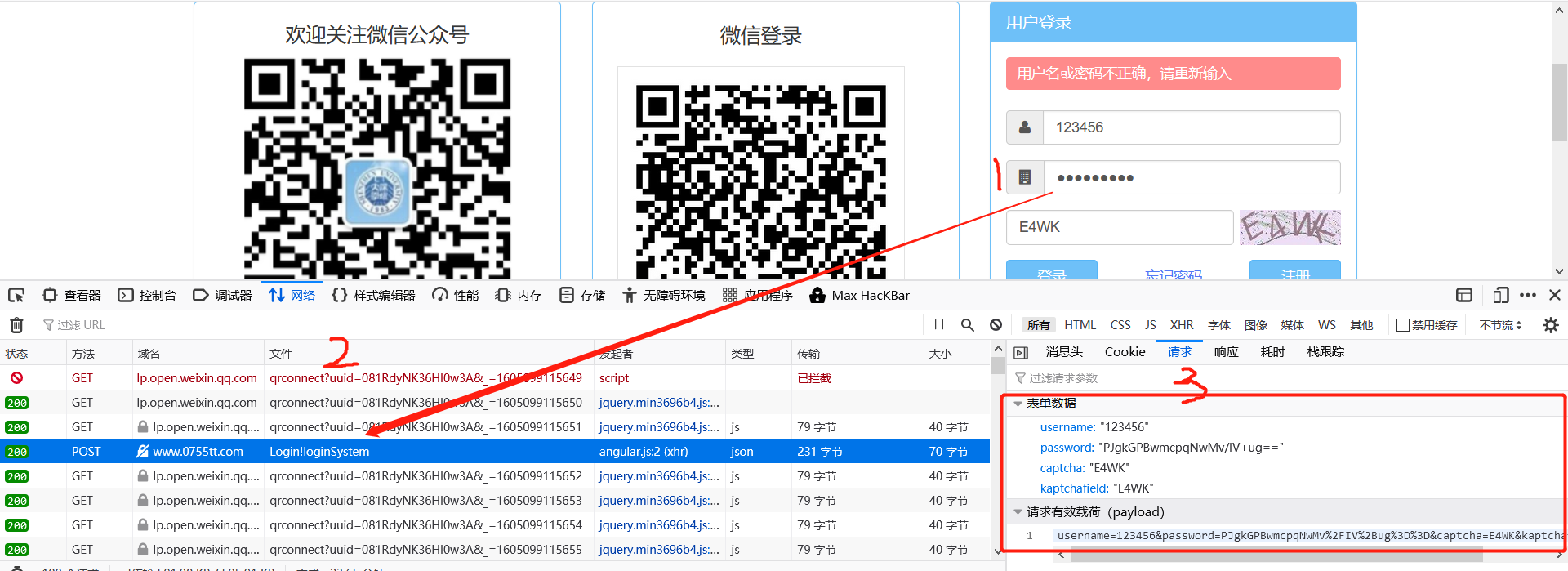
Task: Clear network requests with trash icon
Action: tap(16, 325)
